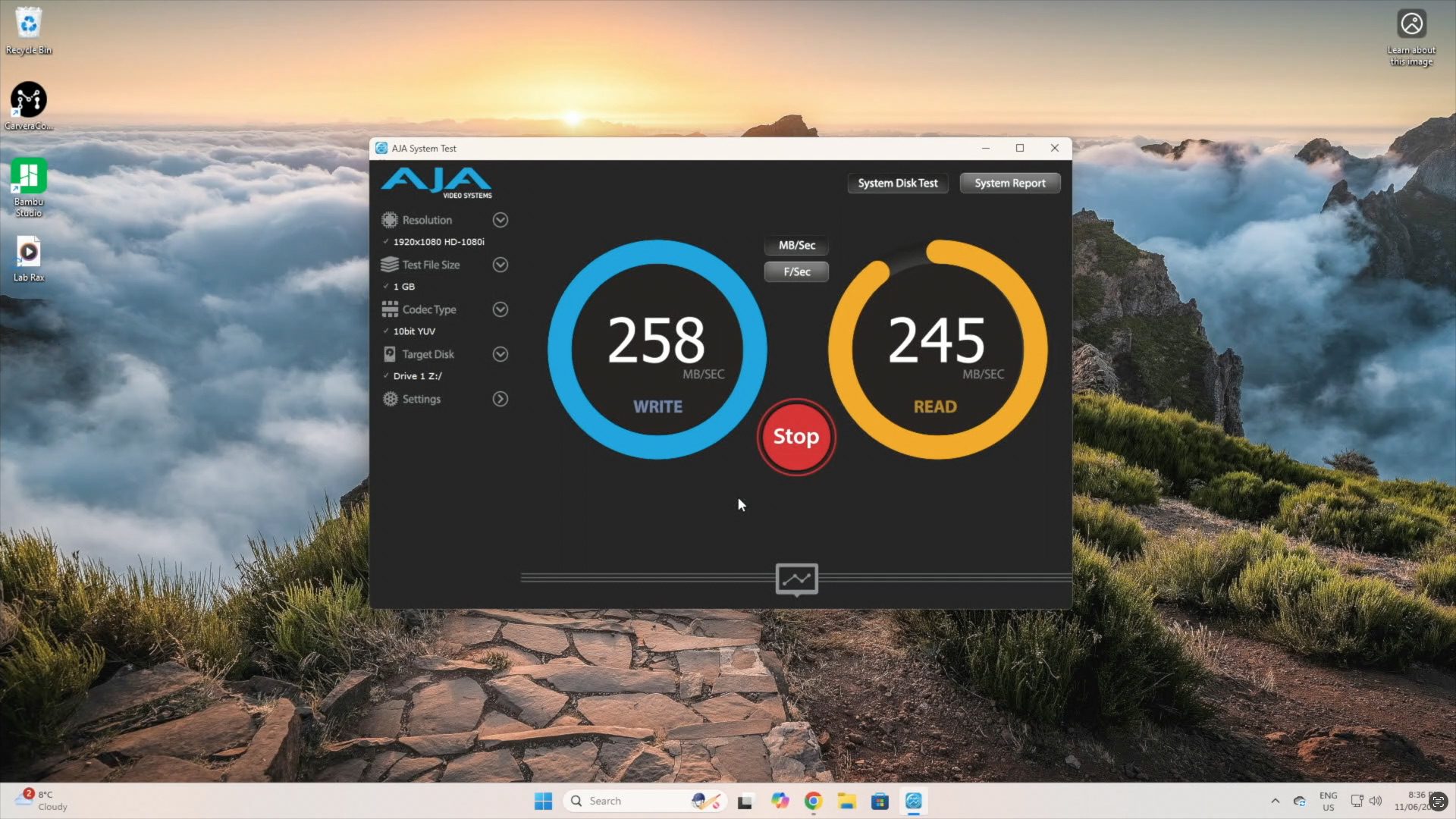Expand the Resolution dropdown arrow
1456x819 pixels.
(x=500, y=220)
